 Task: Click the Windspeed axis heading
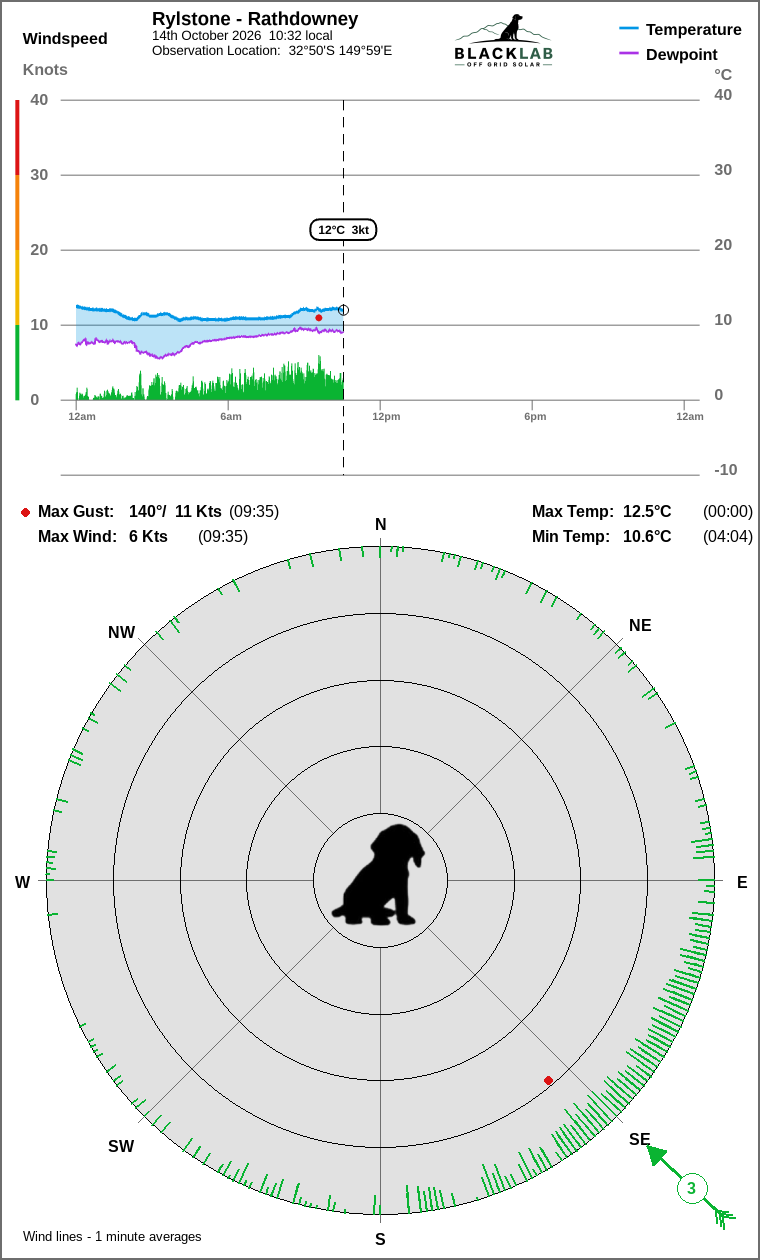65,39
